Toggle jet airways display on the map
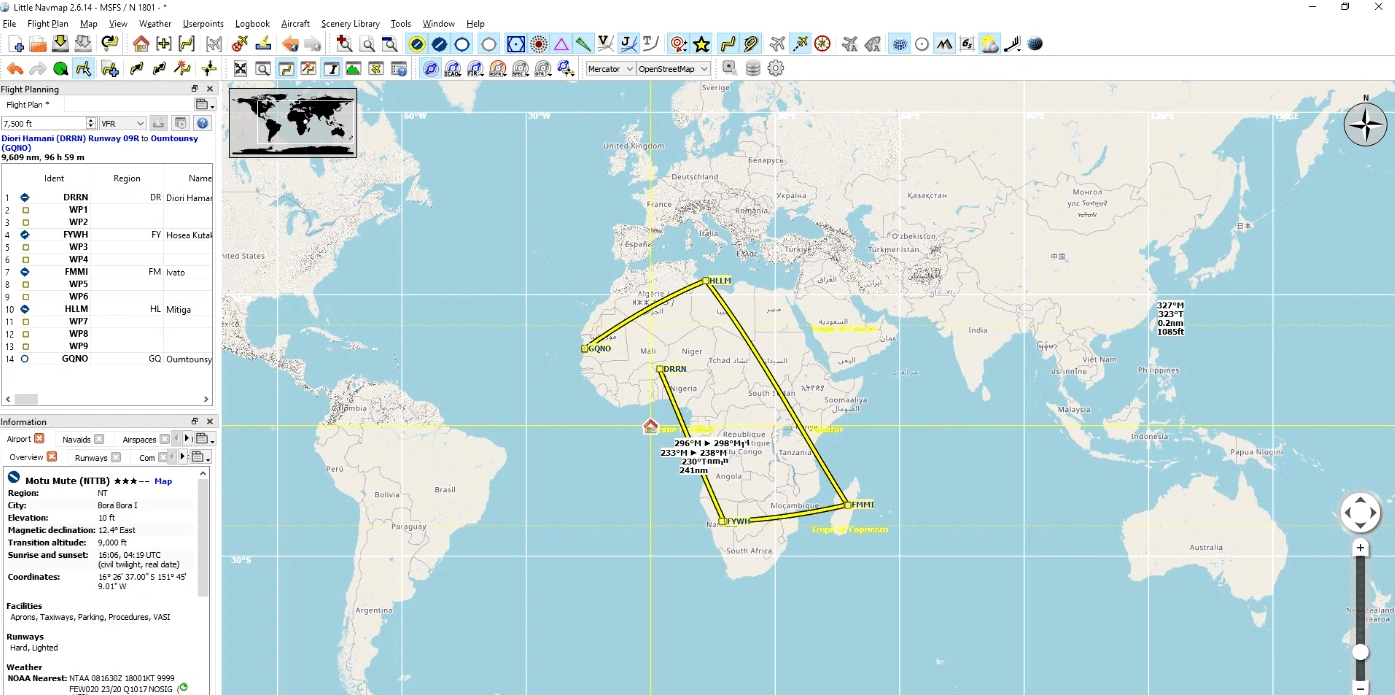Screen dimensions: 1395x695 627,44
